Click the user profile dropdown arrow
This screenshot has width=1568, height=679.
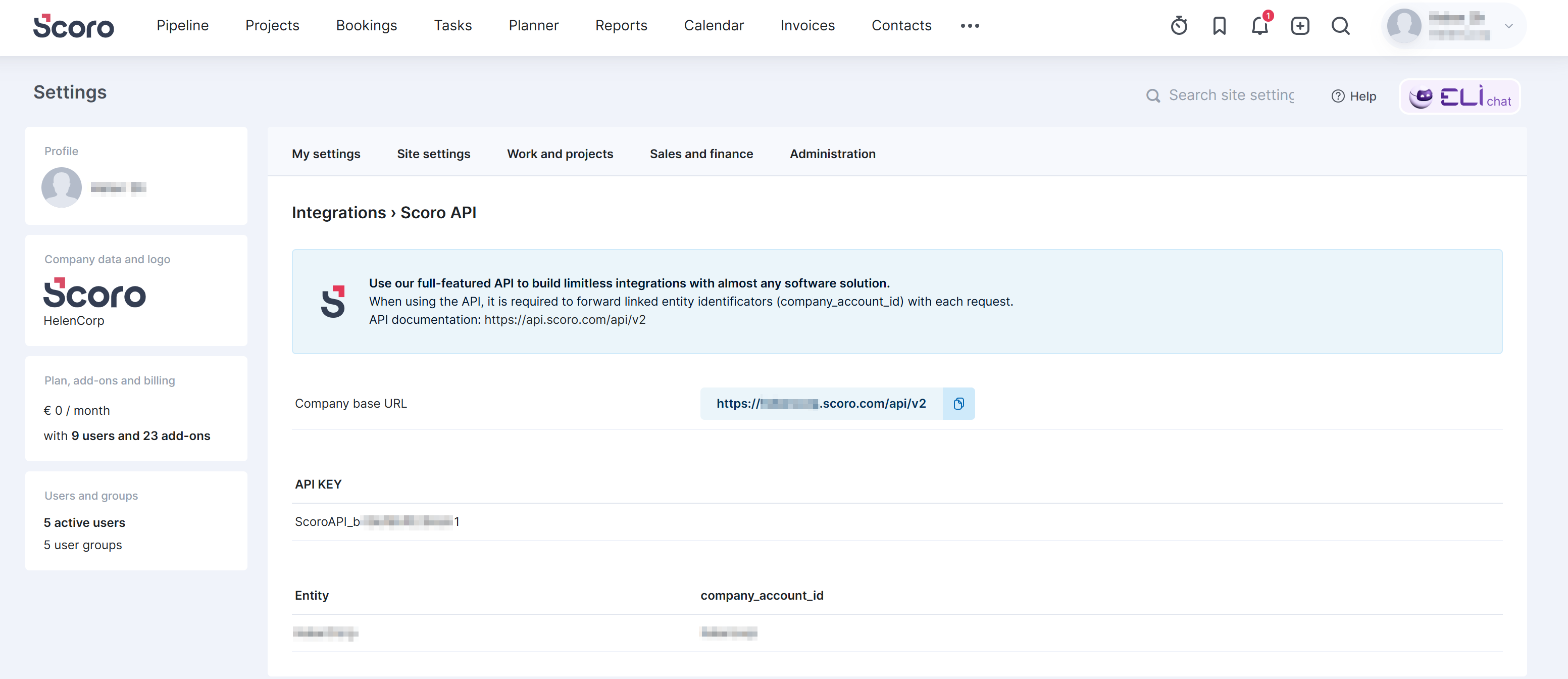point(1510,26)
